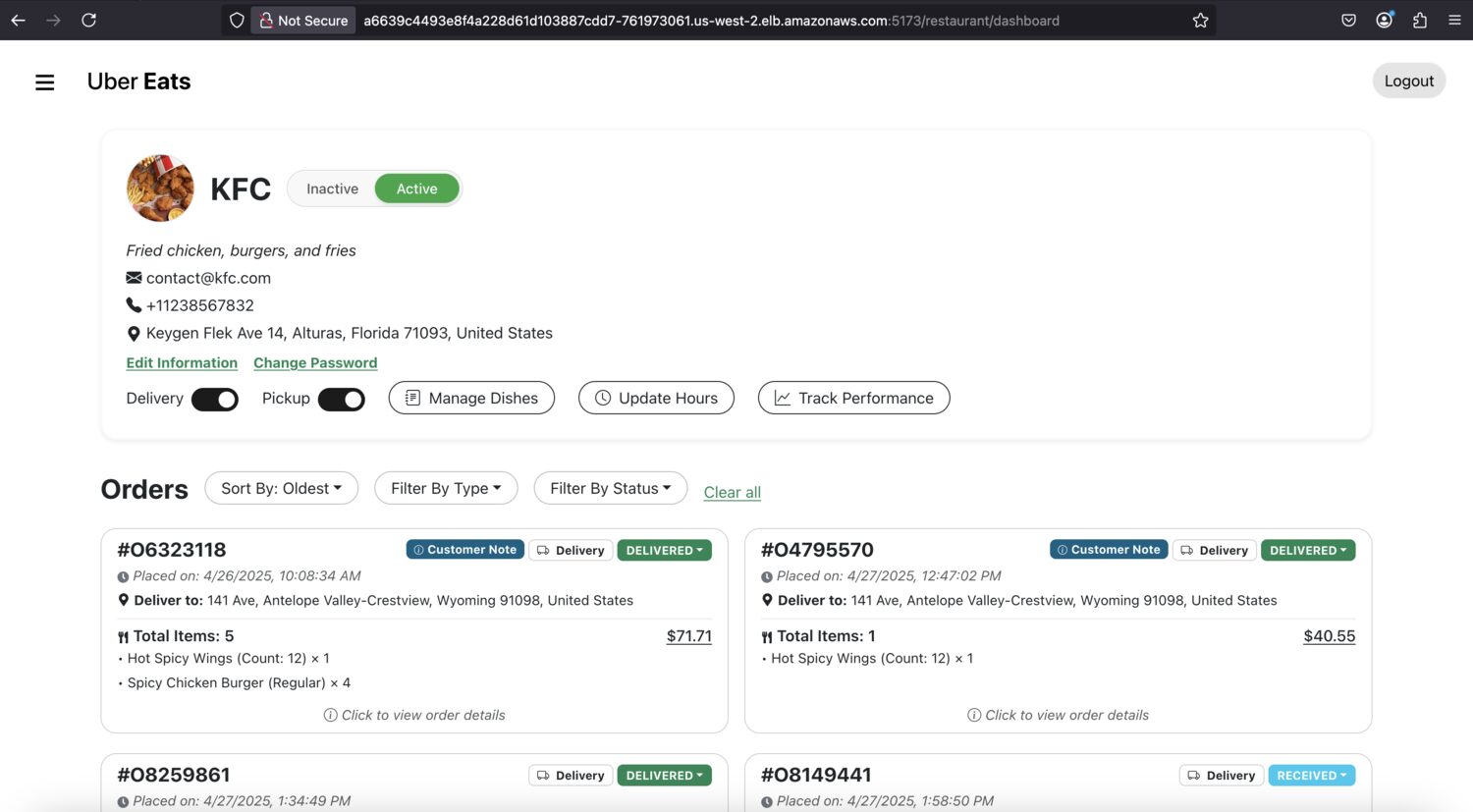Image resolution: width=1473 pixels, height=812 pixels.
Task: Open order #06323118 heading
Action: 172,550
